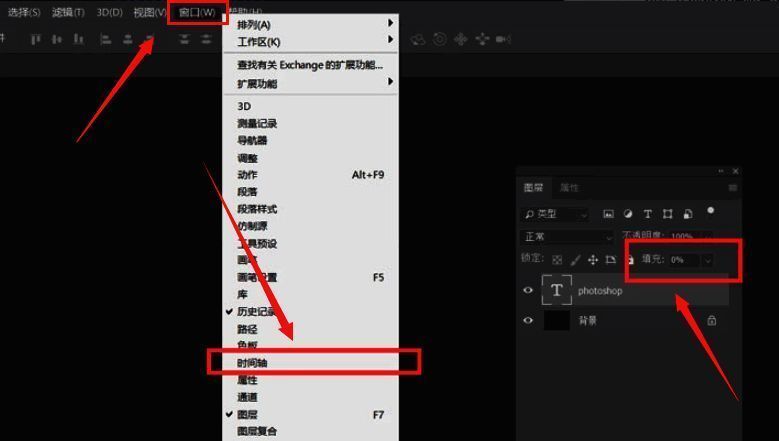The height and width of the screenshot is (441, 779).
Task: Expand the 扩展功能 submenu
Action: 310,83
